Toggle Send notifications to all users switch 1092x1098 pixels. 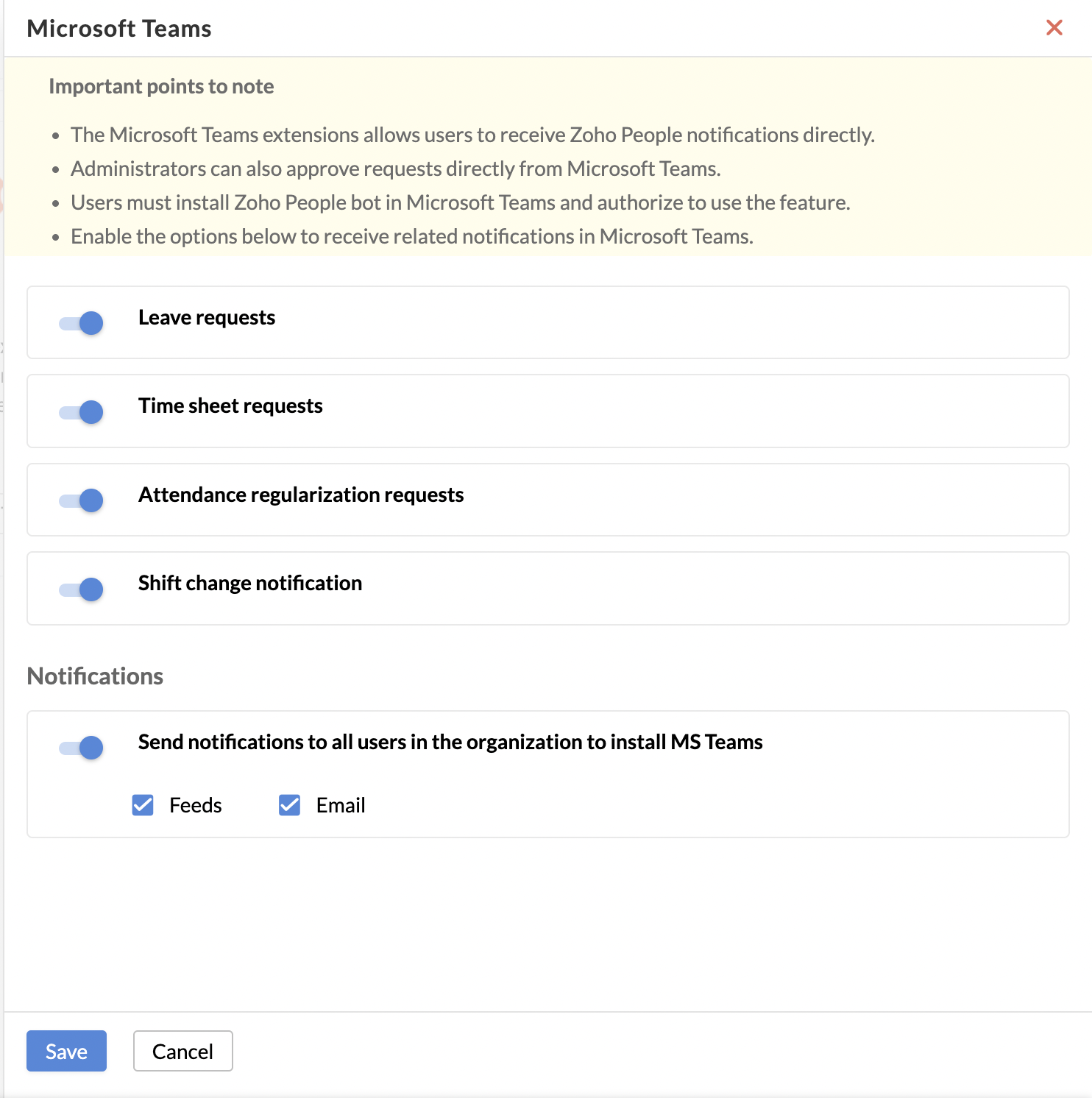(x=81, y=748)
